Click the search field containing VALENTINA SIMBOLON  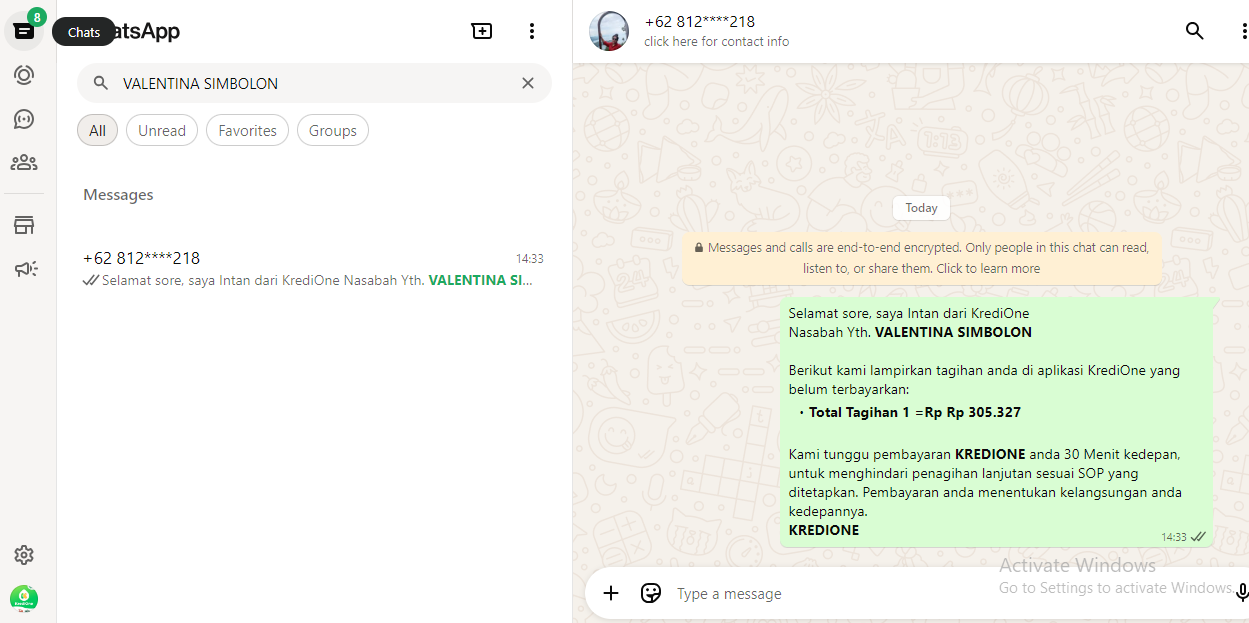point(314,83)
